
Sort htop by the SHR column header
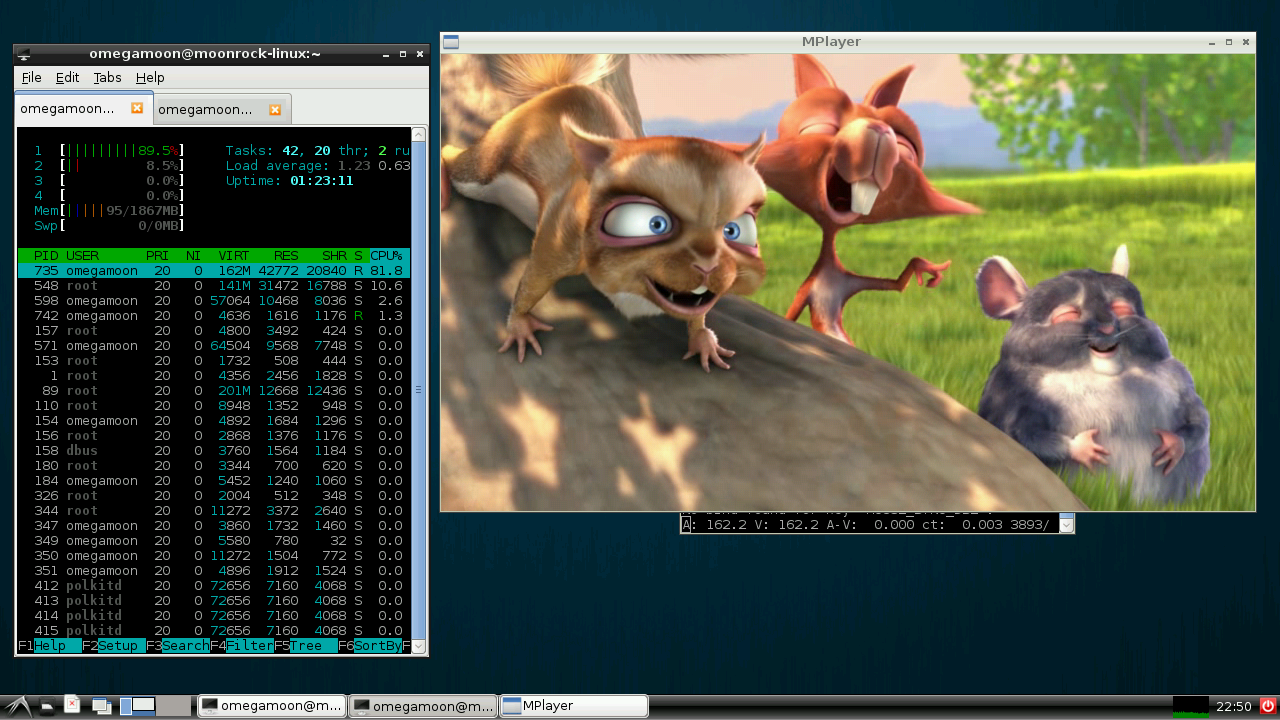(x=334, y=256)
